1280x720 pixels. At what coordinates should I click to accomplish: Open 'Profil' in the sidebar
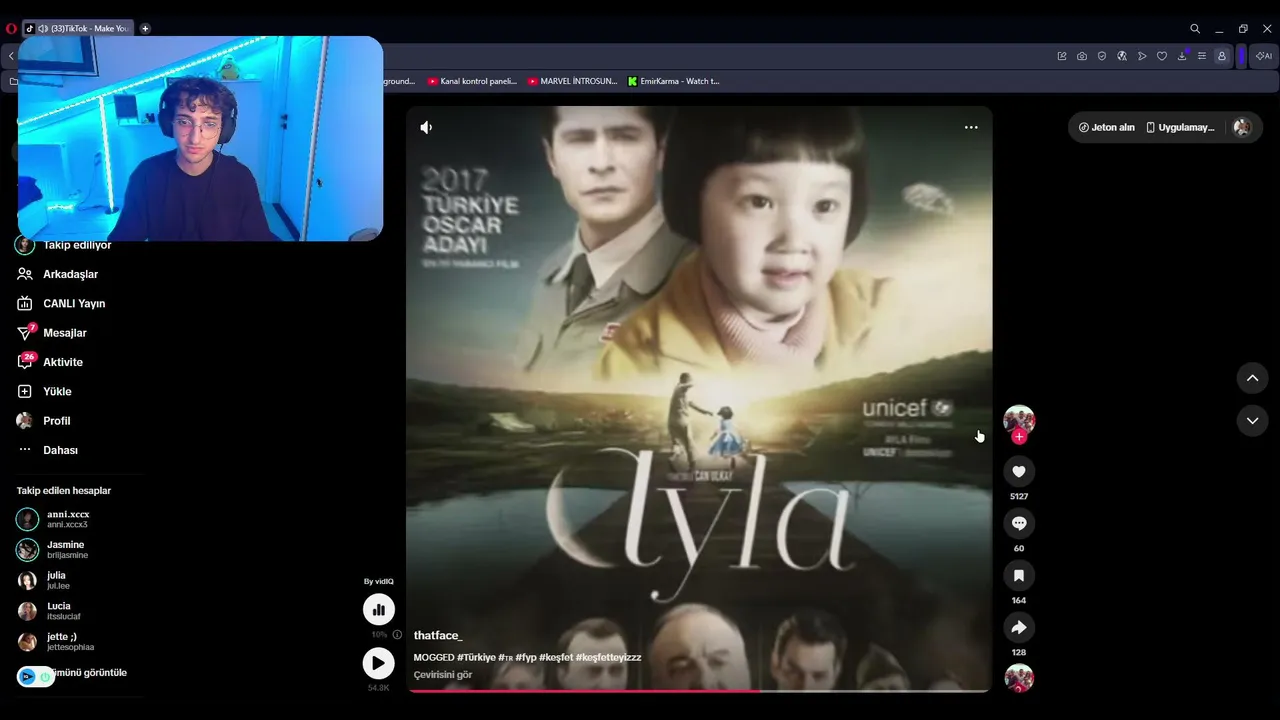44,421
